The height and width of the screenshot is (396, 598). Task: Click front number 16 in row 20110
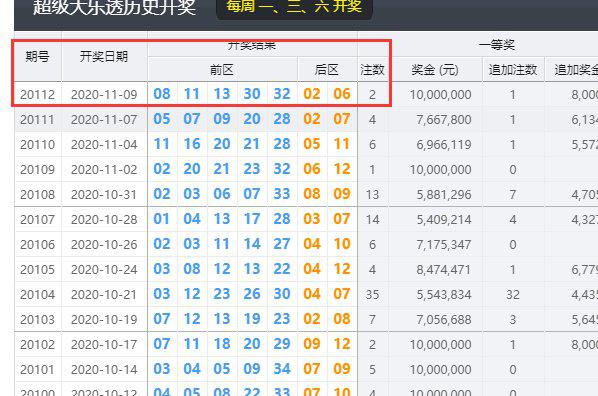192,144
